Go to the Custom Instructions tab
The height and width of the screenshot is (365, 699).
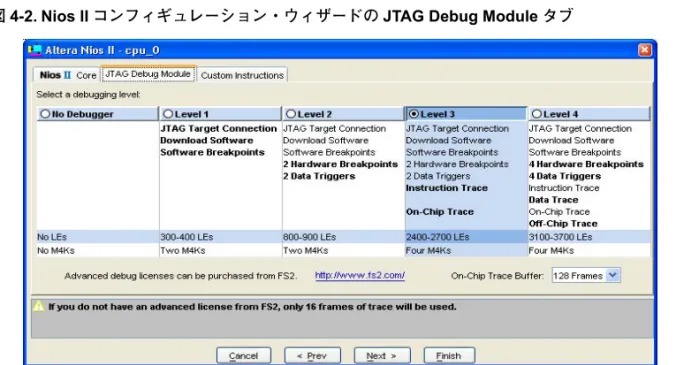coord(242,75)
